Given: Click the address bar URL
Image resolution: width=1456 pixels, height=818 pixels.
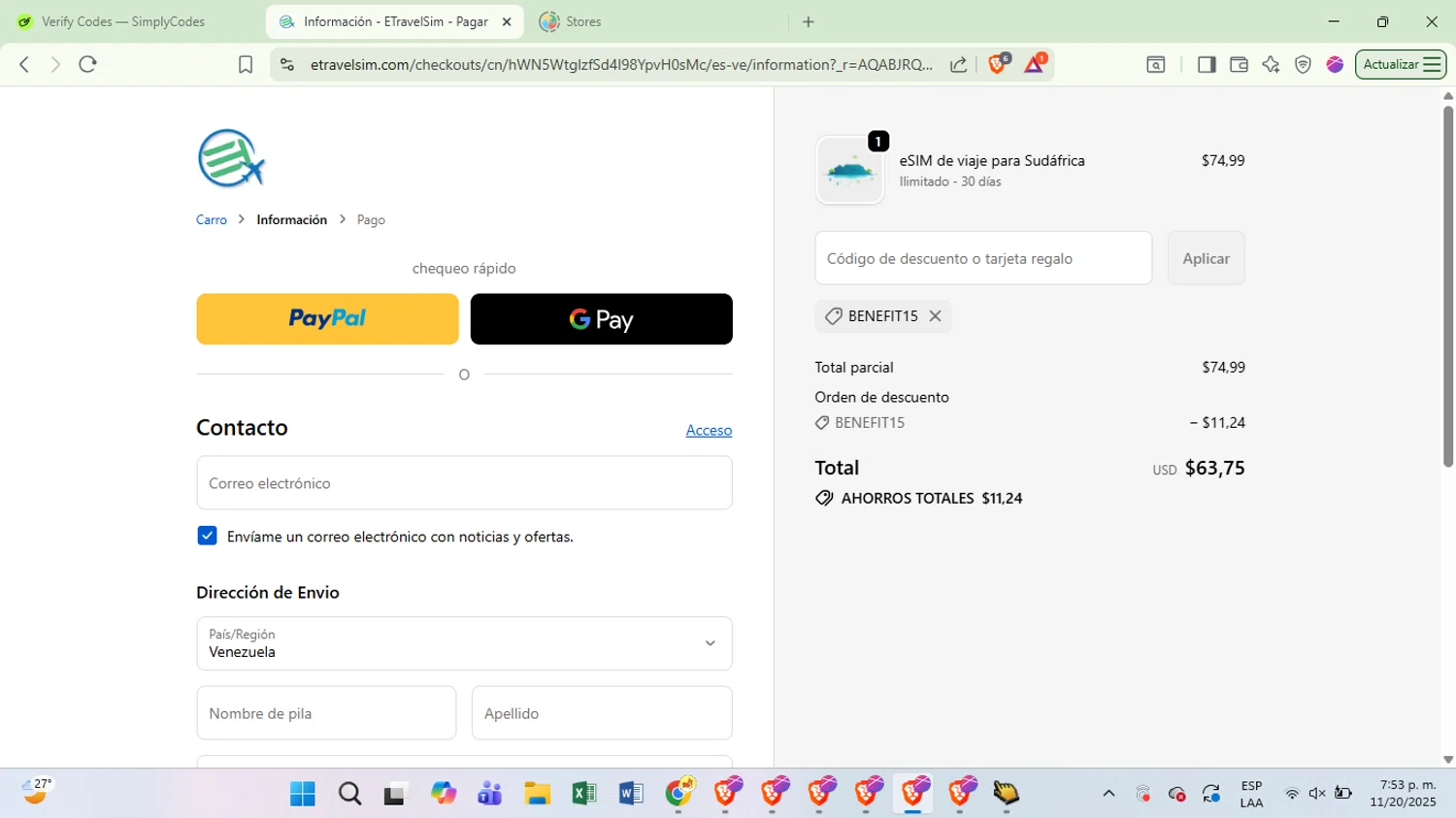Looking at the screenshot, I should coord(621,64).
